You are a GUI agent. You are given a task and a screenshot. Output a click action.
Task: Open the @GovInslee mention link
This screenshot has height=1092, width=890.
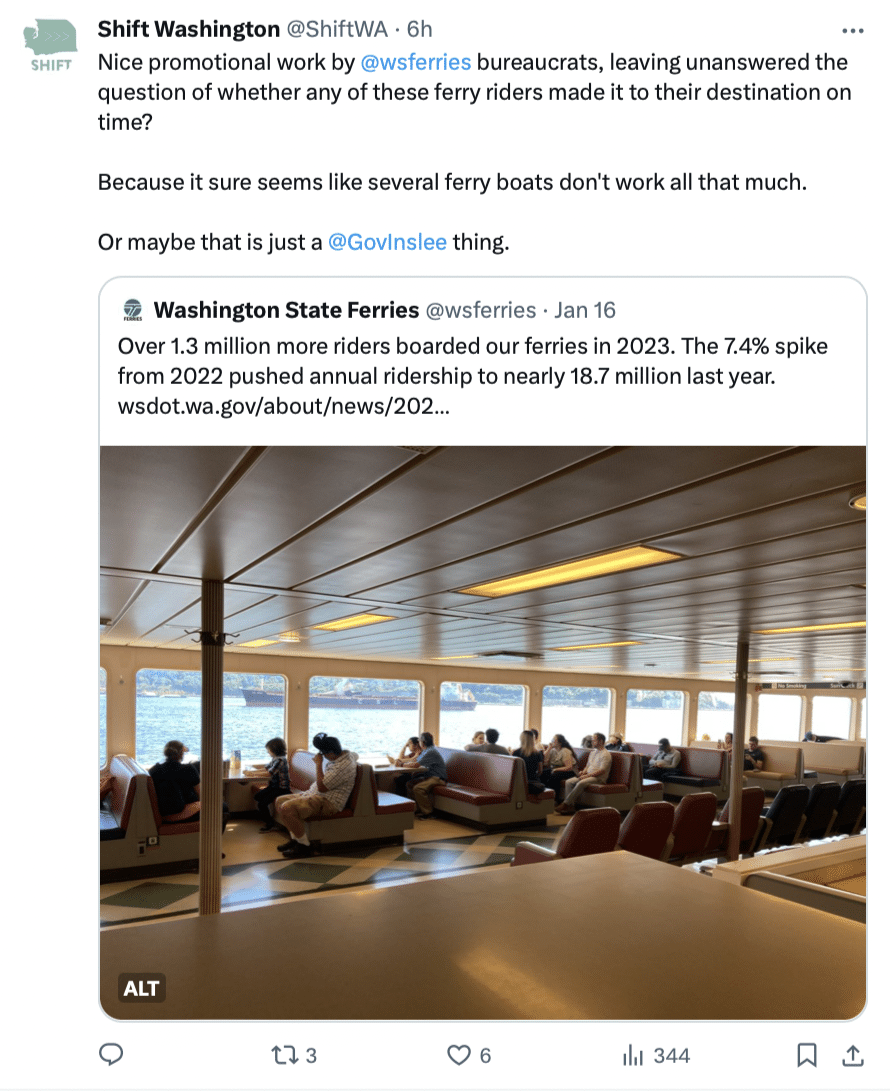(387, 242)
